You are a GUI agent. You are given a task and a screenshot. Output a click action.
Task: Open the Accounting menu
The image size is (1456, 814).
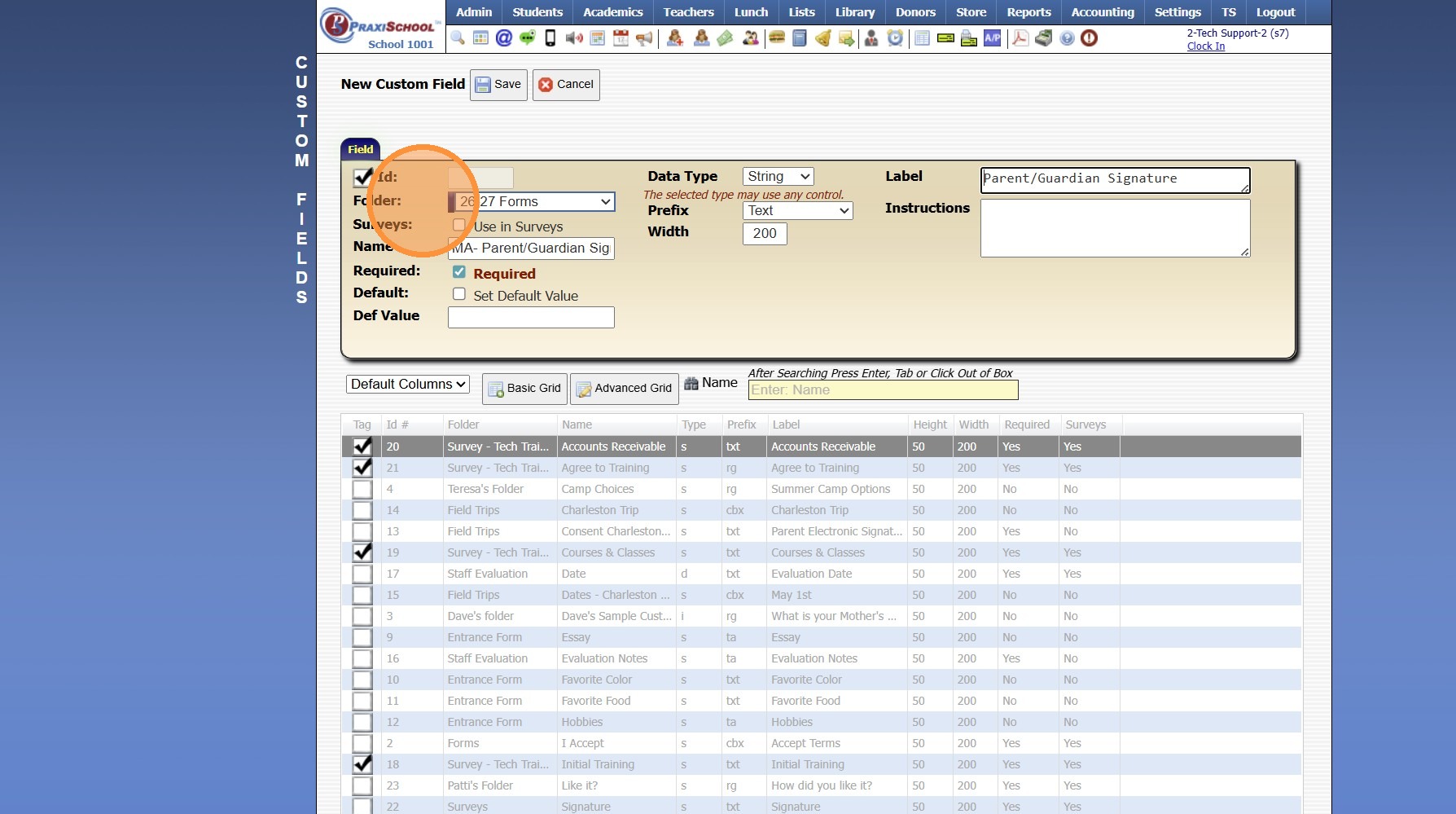point(1103,12)
